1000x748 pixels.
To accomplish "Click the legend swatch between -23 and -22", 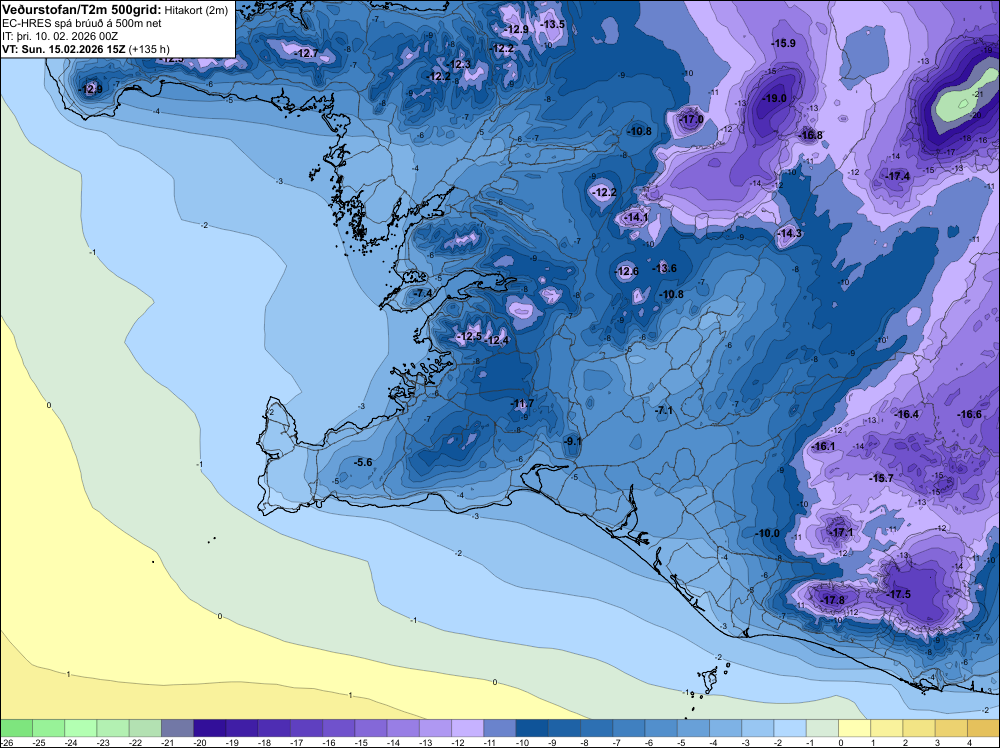I will 113,728.
